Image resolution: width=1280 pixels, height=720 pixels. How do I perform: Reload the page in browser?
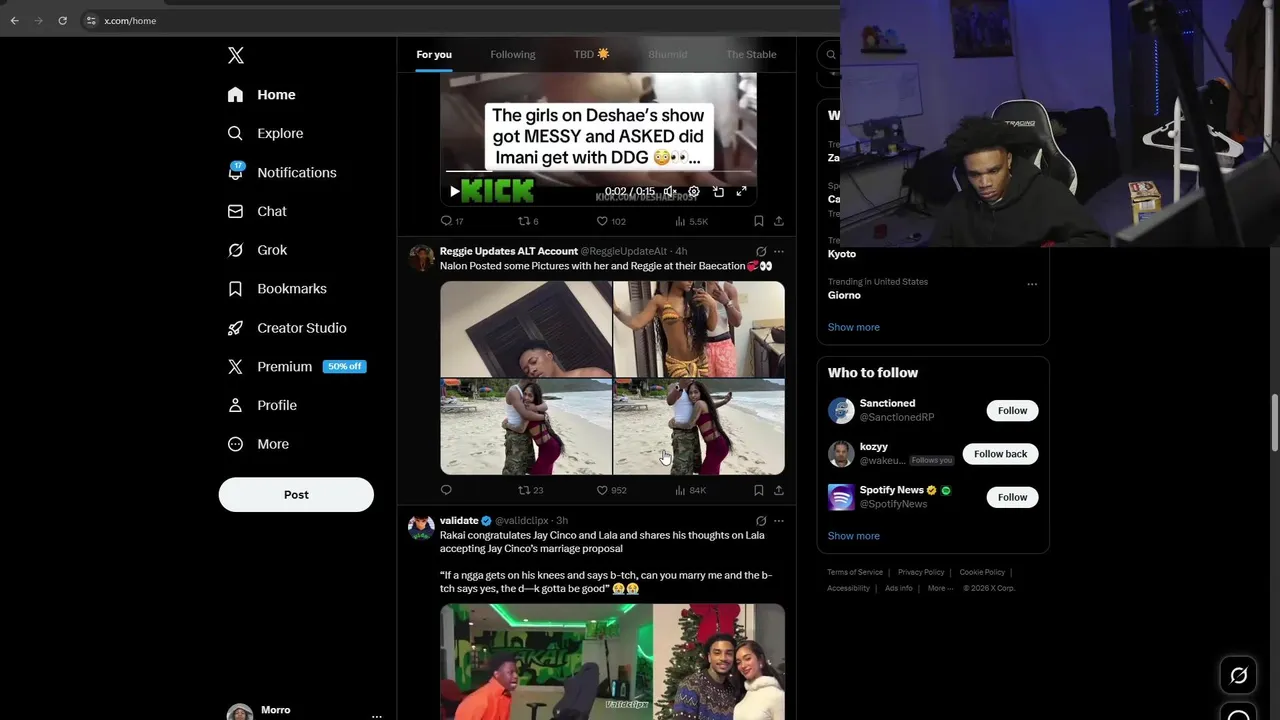coord(62,20)
